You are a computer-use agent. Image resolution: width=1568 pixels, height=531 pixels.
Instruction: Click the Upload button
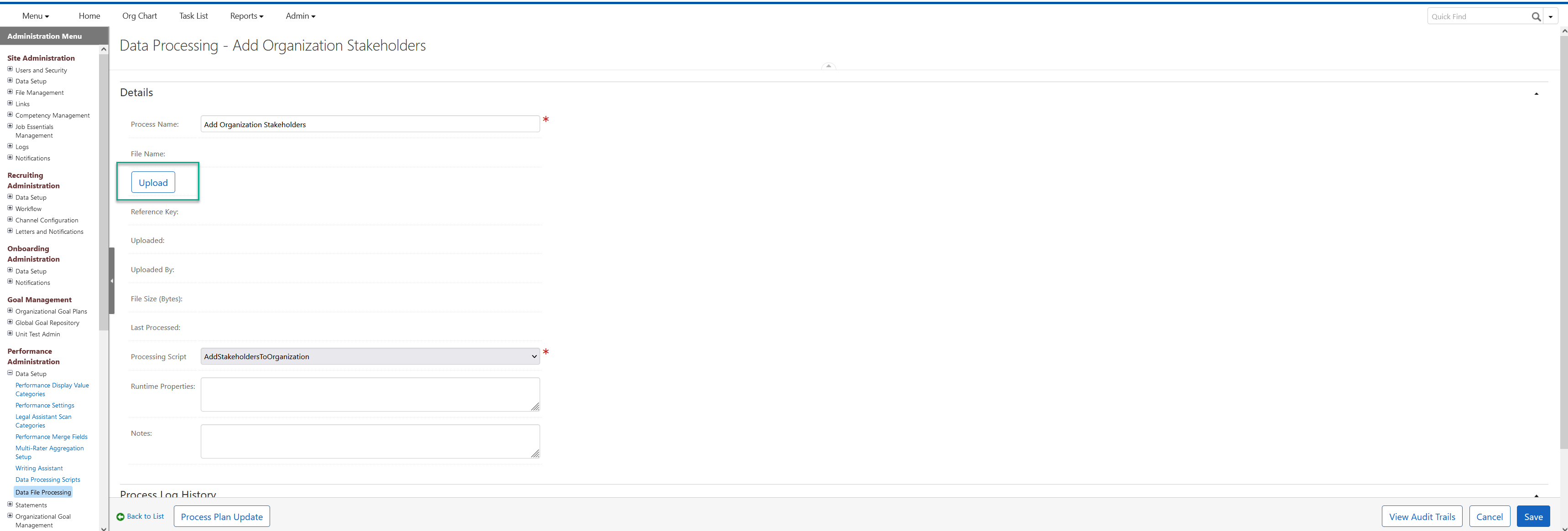(153, 182)
